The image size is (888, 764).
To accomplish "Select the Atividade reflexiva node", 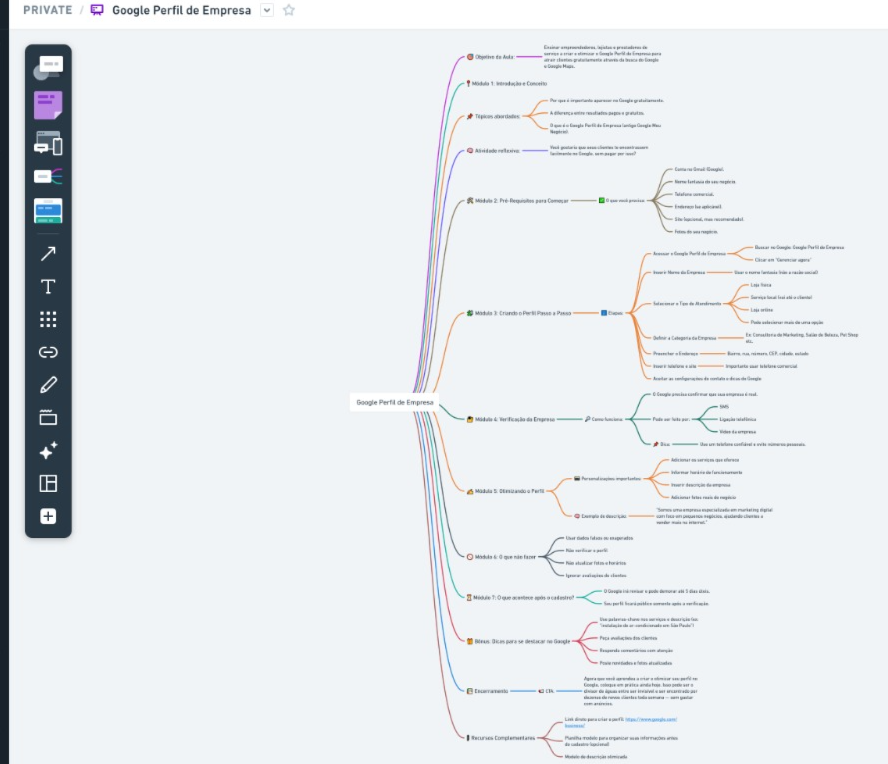I will click(x=493, y=151).
